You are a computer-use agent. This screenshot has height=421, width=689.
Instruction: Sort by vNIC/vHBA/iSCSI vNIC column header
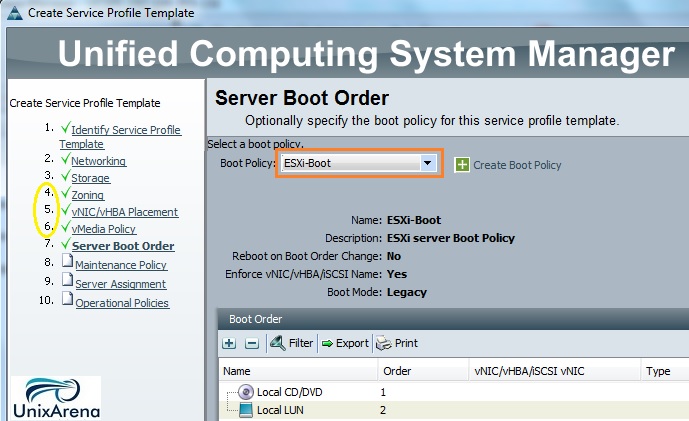555,371
